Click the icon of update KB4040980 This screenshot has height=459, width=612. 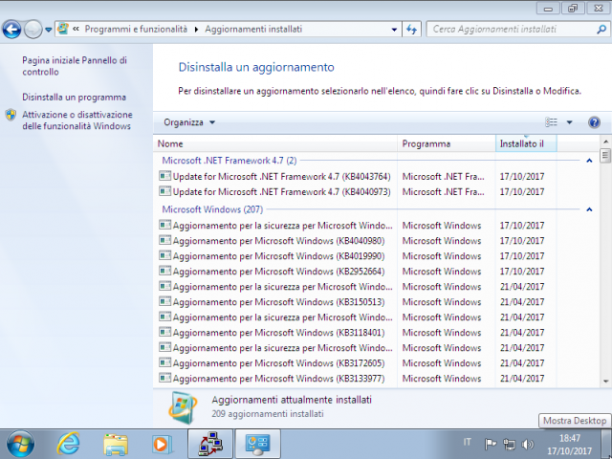pos(165,240)
